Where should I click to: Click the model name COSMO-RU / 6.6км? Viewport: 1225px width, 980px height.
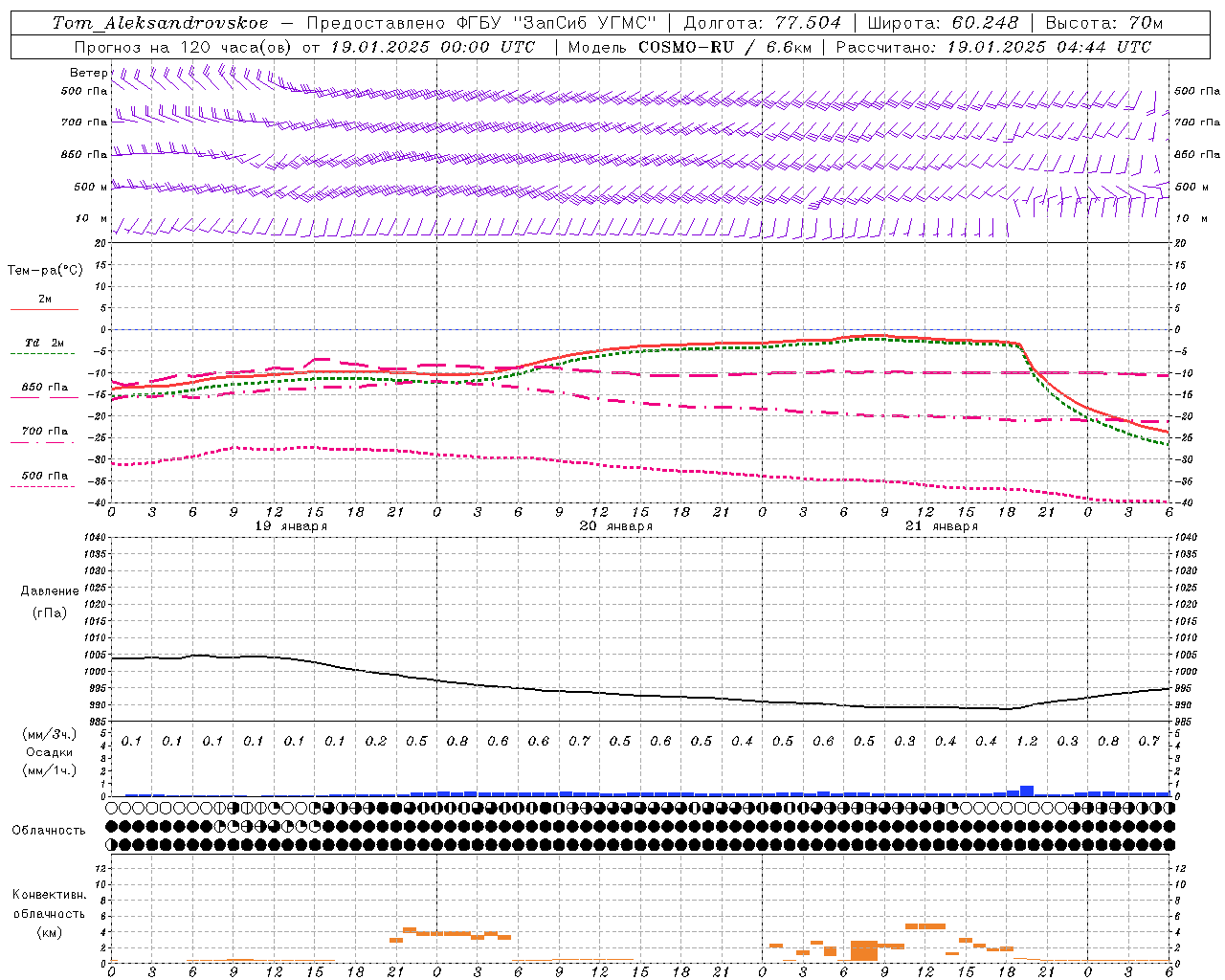click(x=724, y=47)
